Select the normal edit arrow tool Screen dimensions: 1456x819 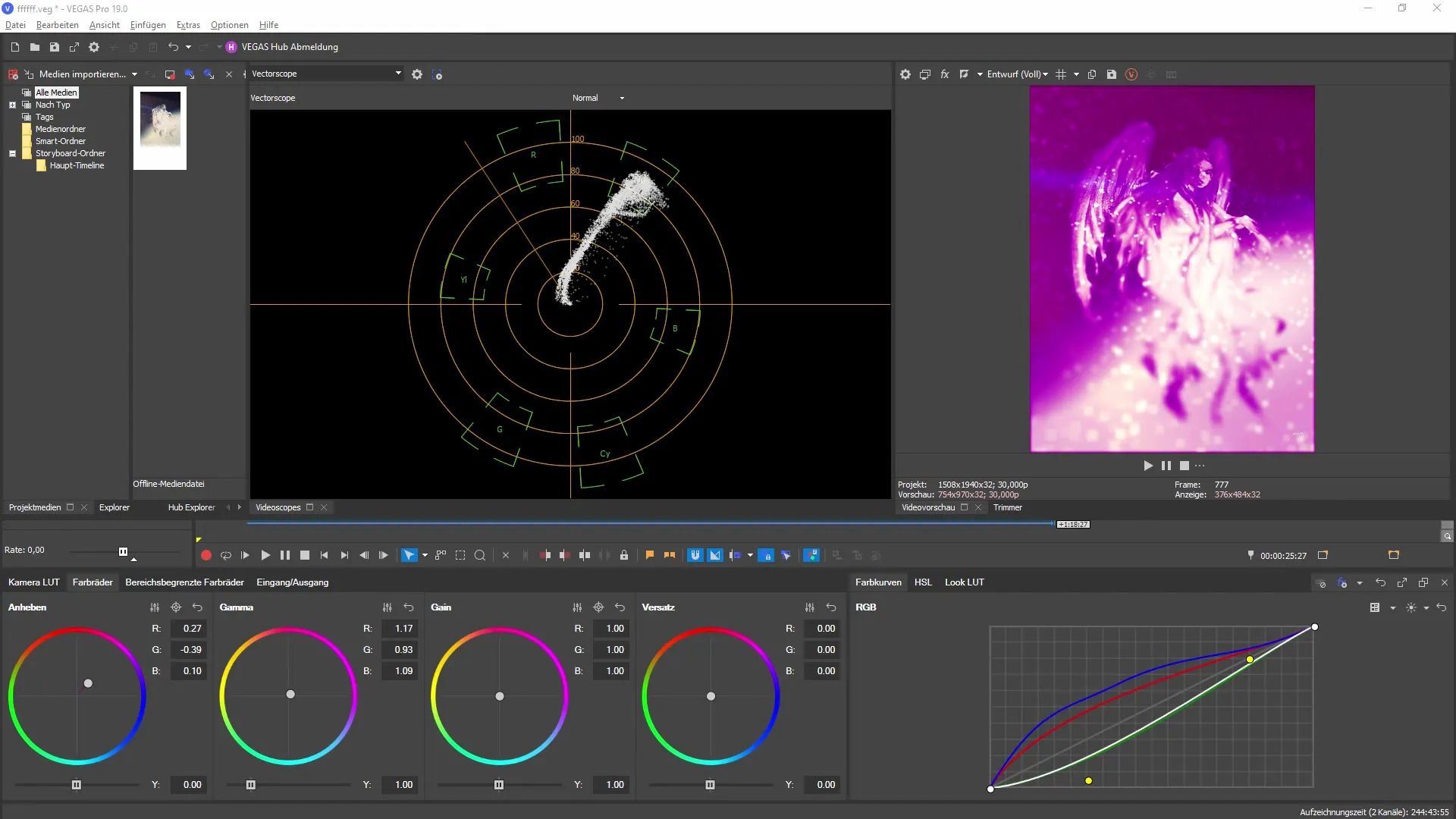tap(409, 556)
